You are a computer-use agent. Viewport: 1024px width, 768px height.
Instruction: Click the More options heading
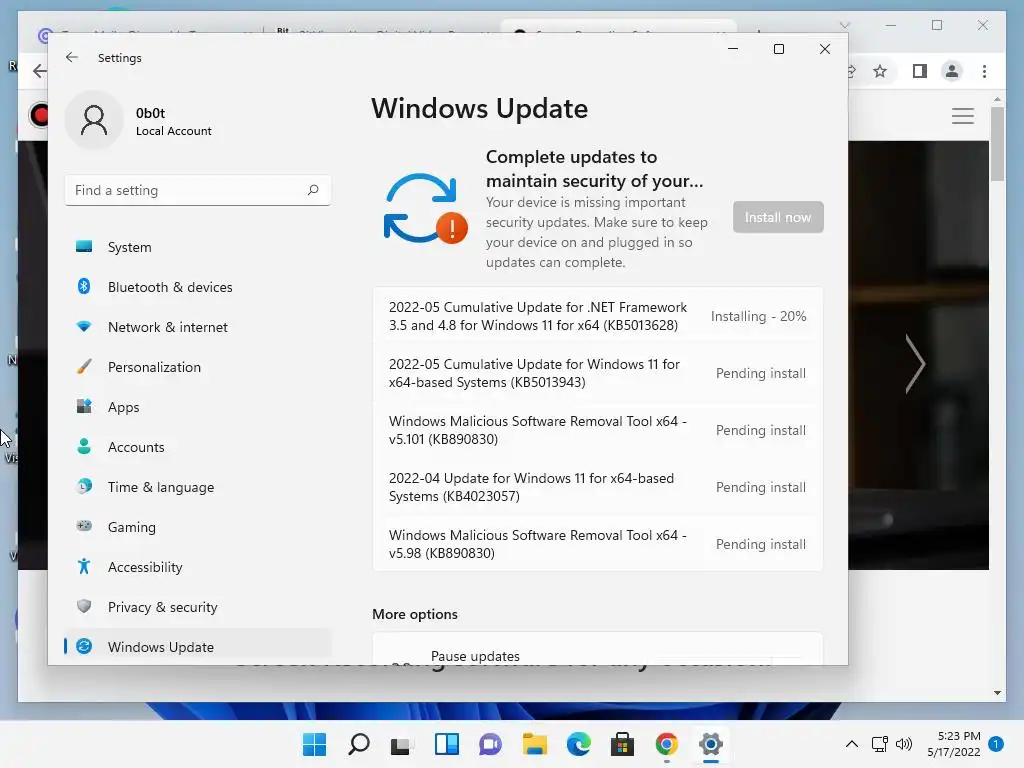coord(415,614)
